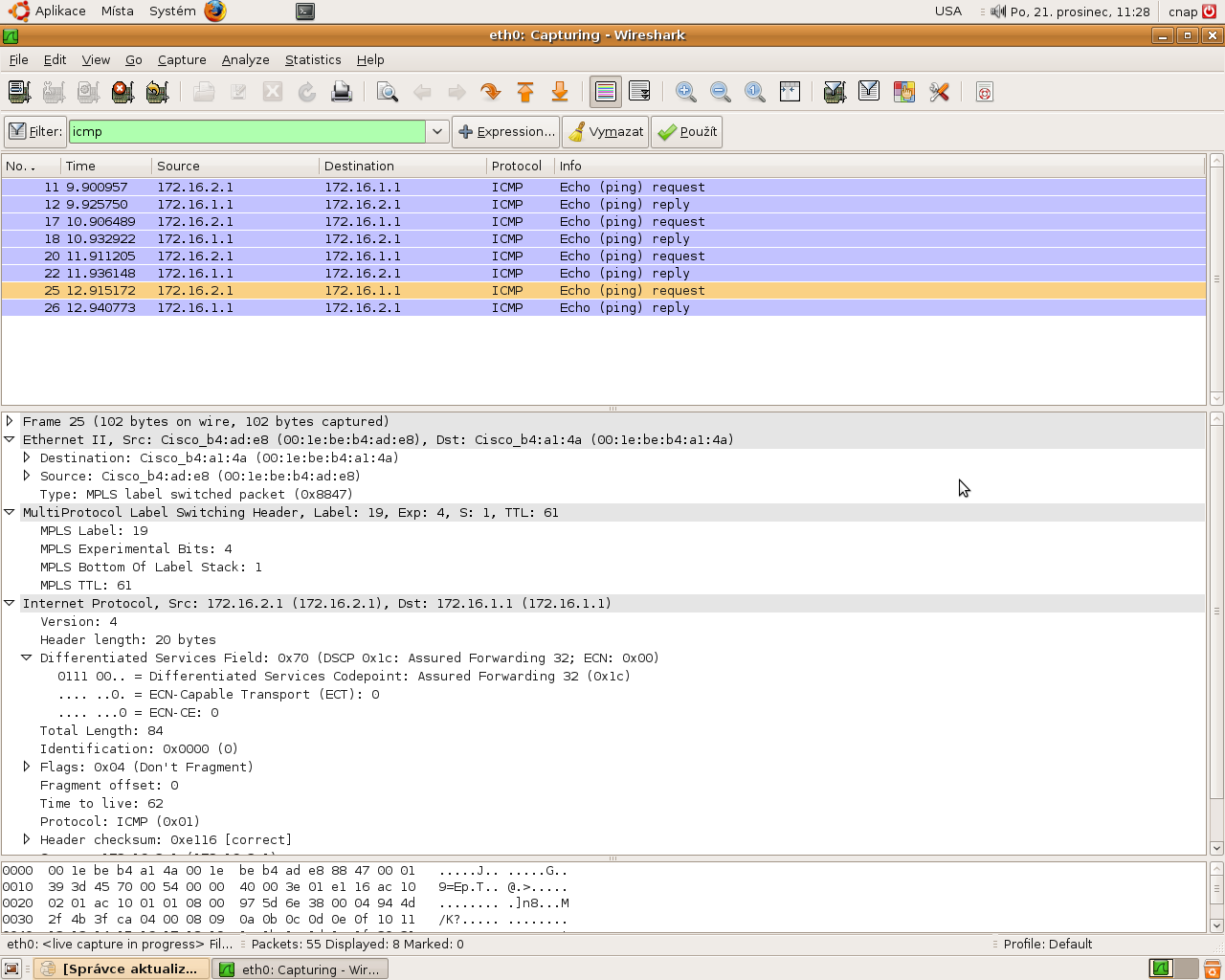Click the show desktop icon
1225x980 pixels.
[11, 969]
